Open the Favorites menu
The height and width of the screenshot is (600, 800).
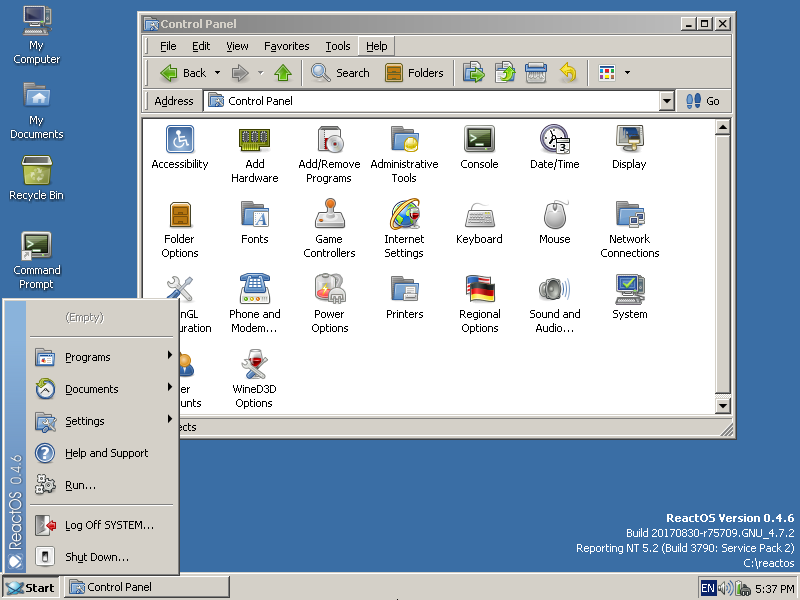[287, 46]
